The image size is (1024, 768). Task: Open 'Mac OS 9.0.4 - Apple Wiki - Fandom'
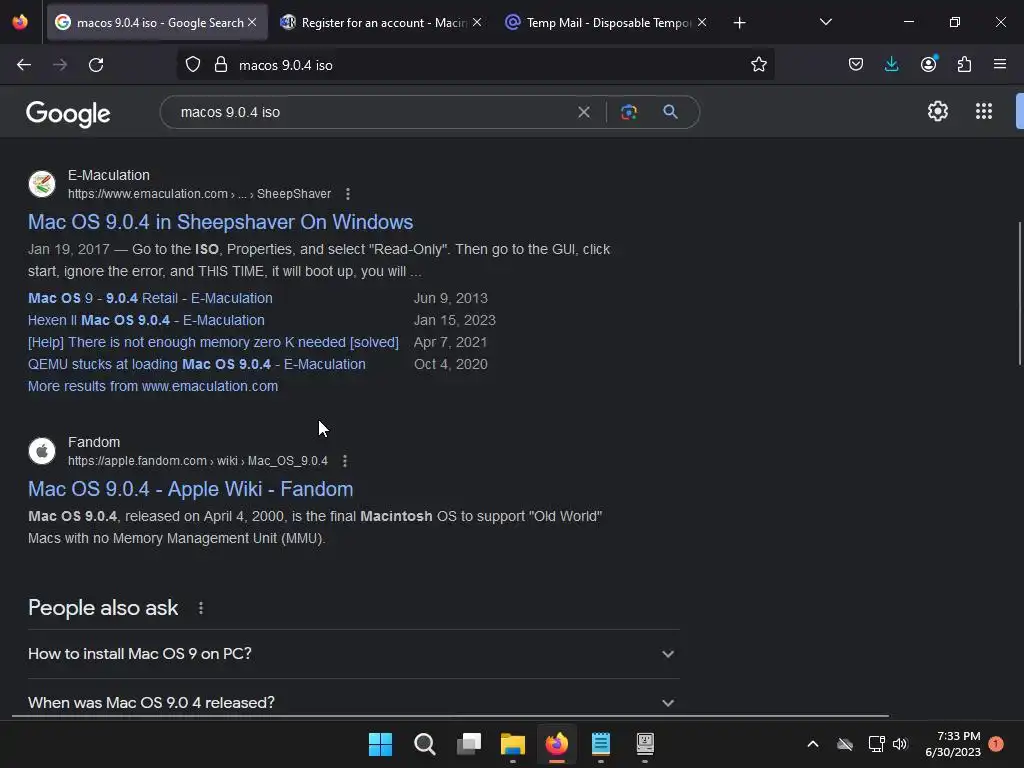(190, 489)
